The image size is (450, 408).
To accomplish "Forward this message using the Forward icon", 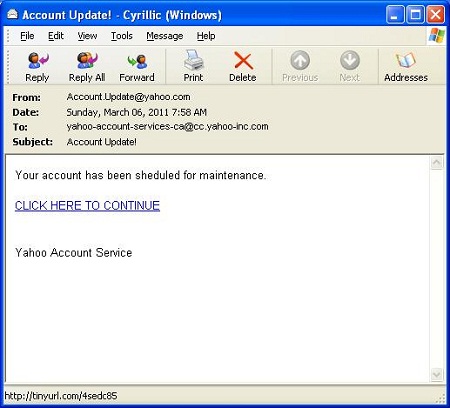I will [137, 61].
